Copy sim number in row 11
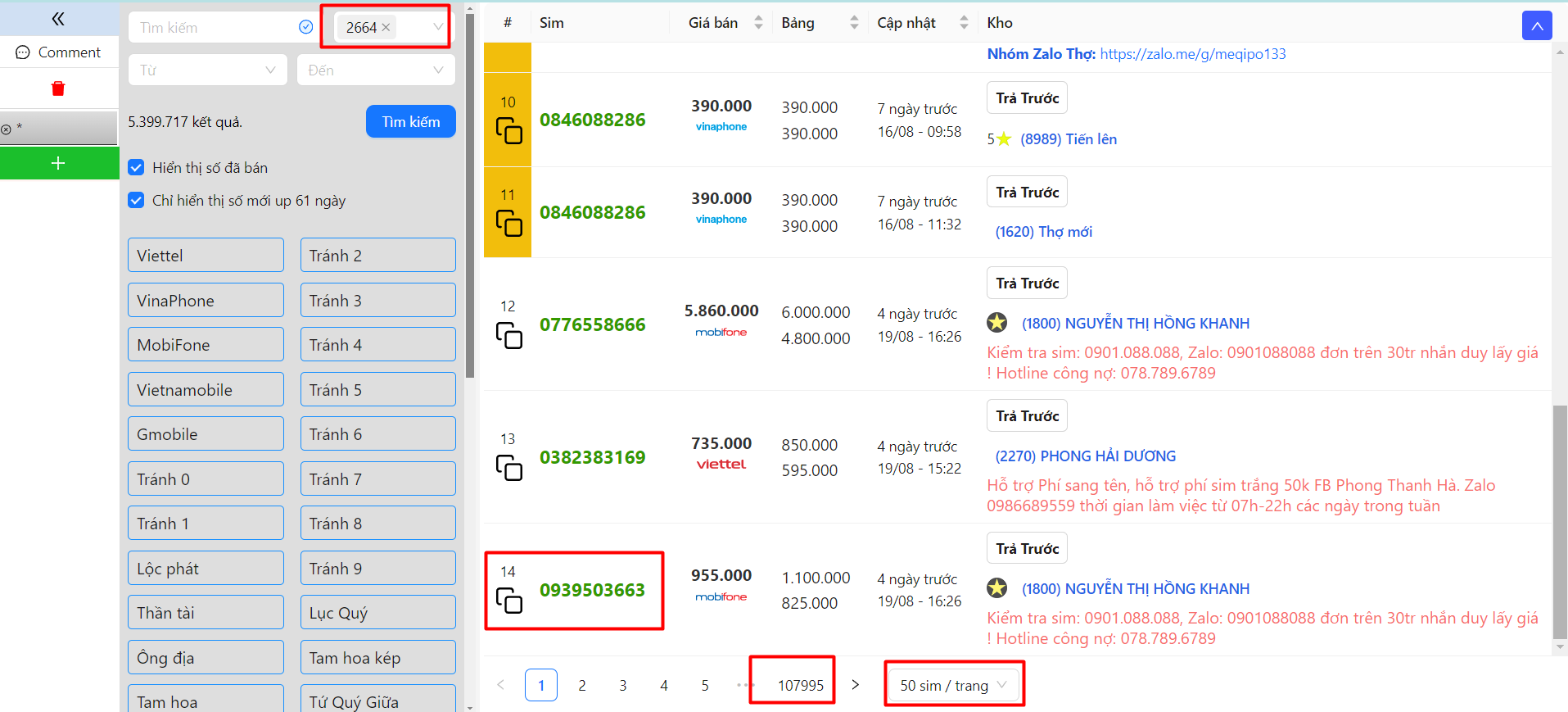The image size is (1568, 712). (508, 223)
